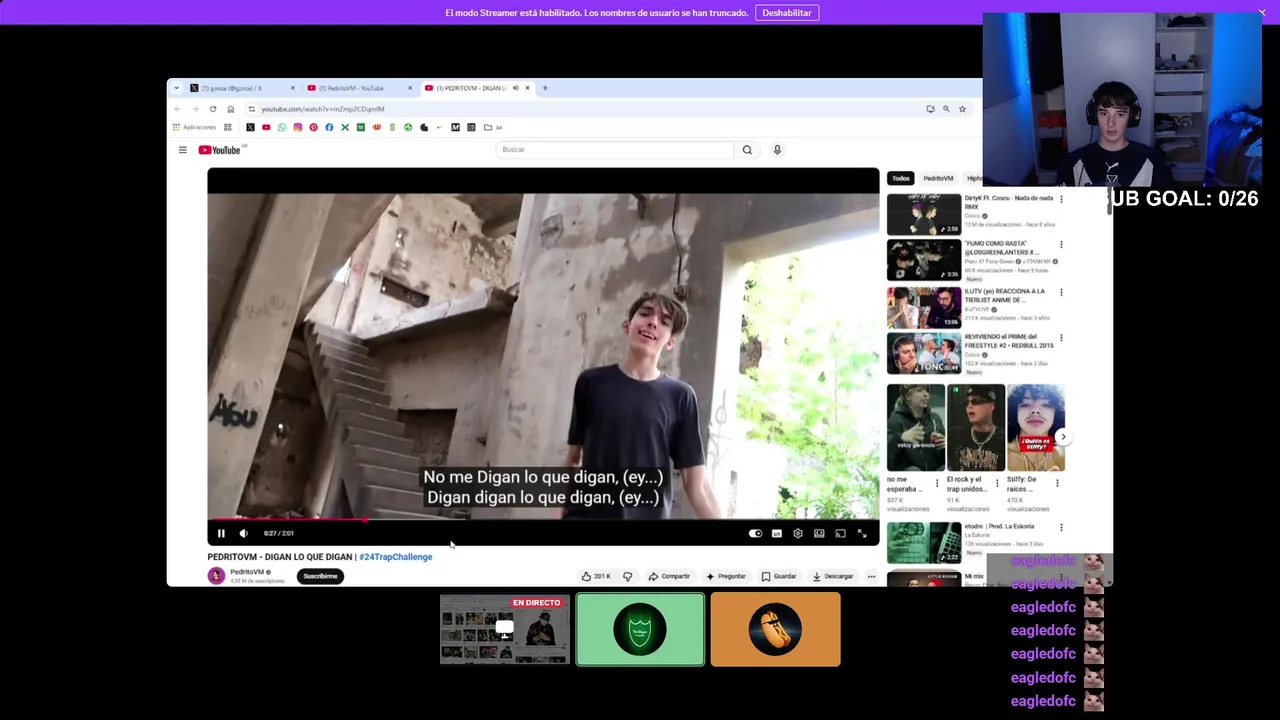Click the Descargar download button

[x=833, y=576]
